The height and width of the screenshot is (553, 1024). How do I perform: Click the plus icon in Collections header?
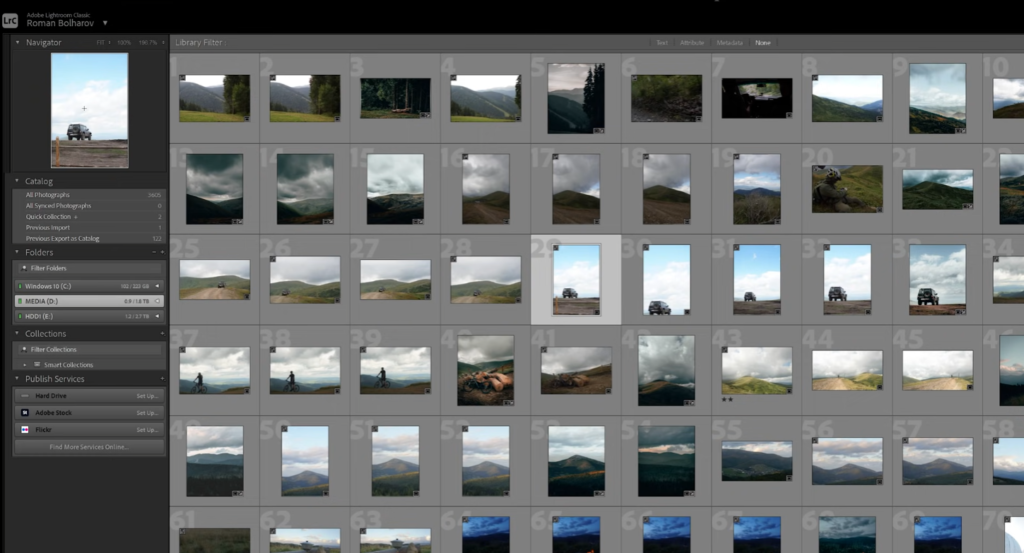tap(162, 334)
